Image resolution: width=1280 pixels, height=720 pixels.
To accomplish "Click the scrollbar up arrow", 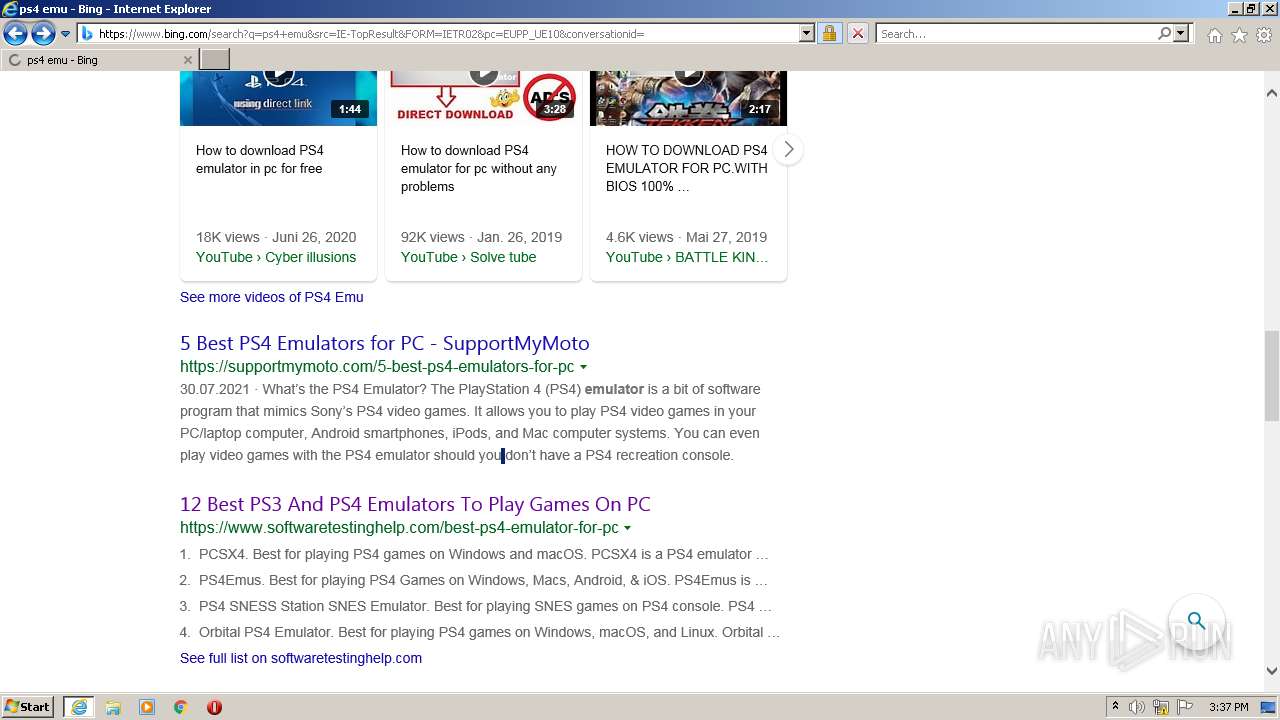I will (x=1271, y=93).
